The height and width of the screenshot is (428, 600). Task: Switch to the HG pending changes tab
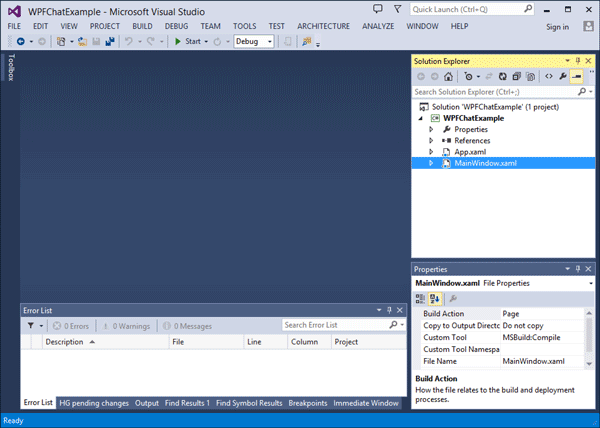coord(94,403)
